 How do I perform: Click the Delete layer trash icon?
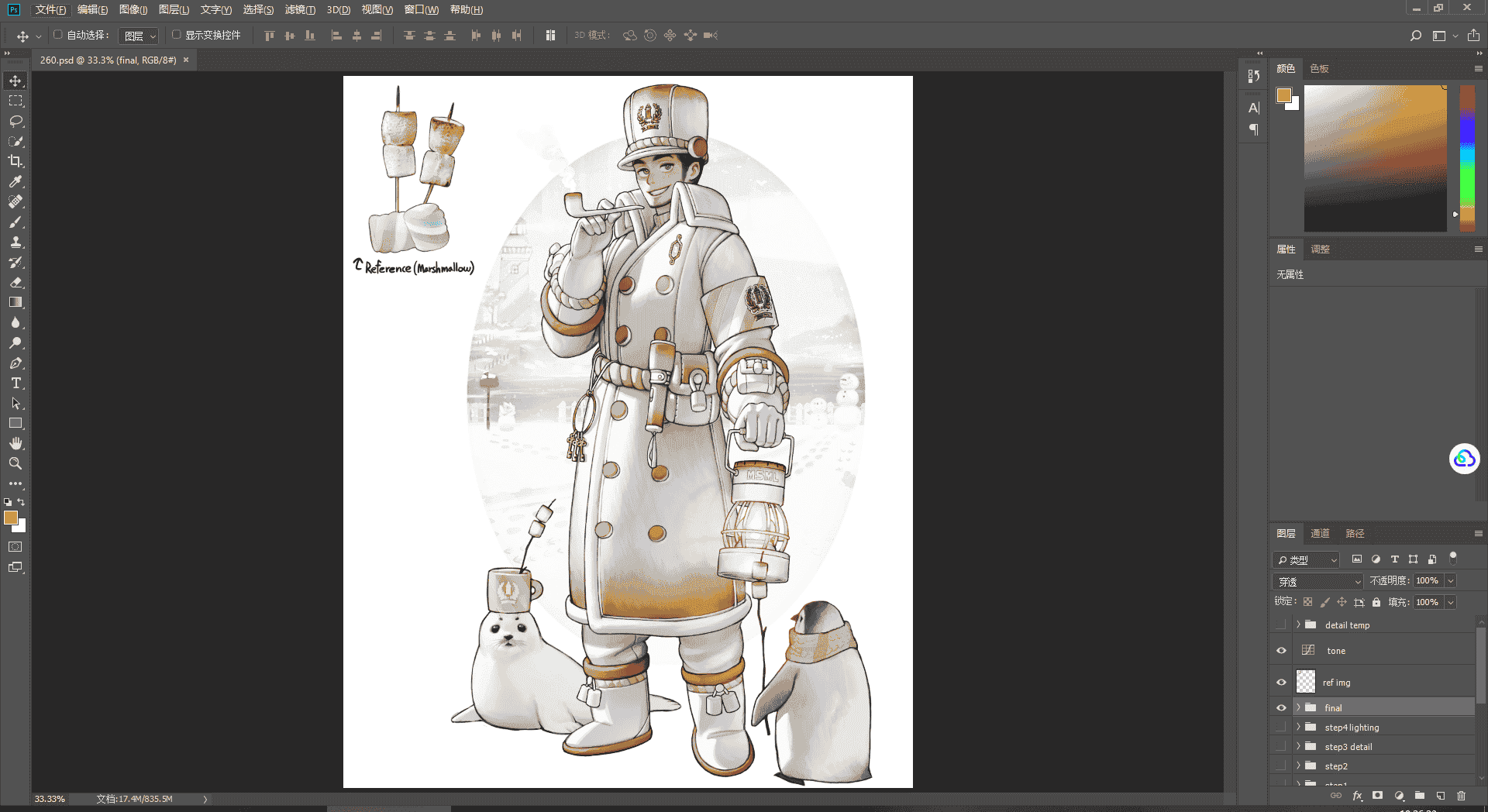point(1461,796)
